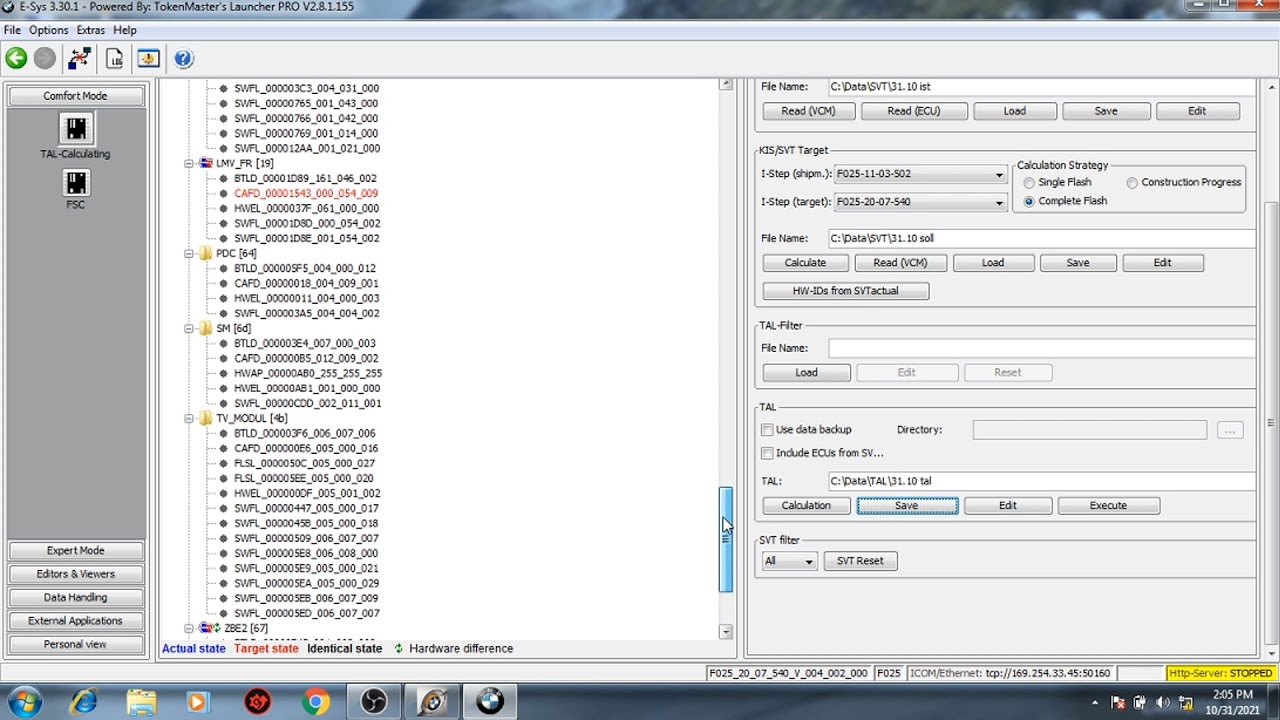
Task: Click the TAL Calculation button
Action: coord(806,506)
